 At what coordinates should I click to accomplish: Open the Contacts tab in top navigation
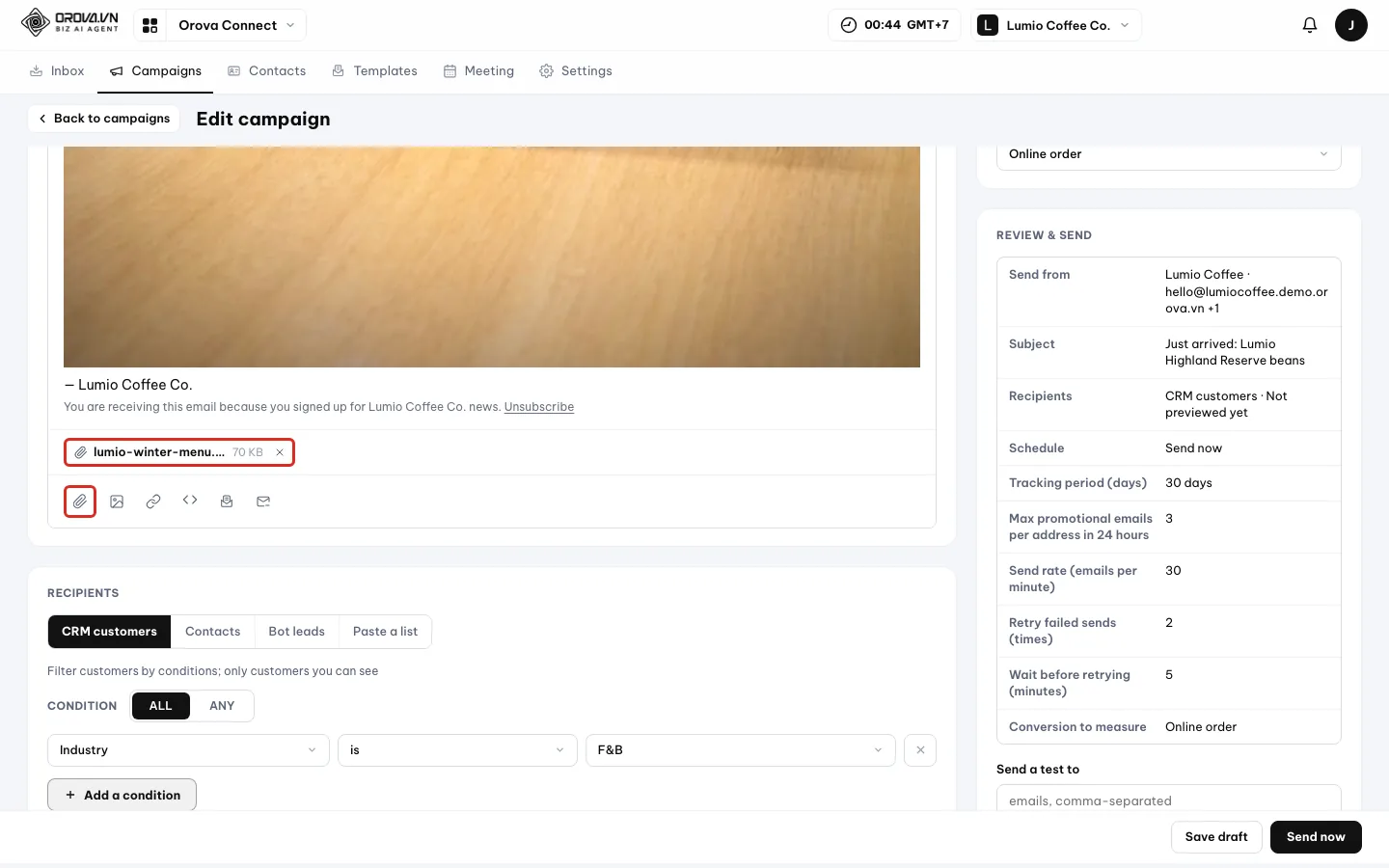click(x=266, y=71)
